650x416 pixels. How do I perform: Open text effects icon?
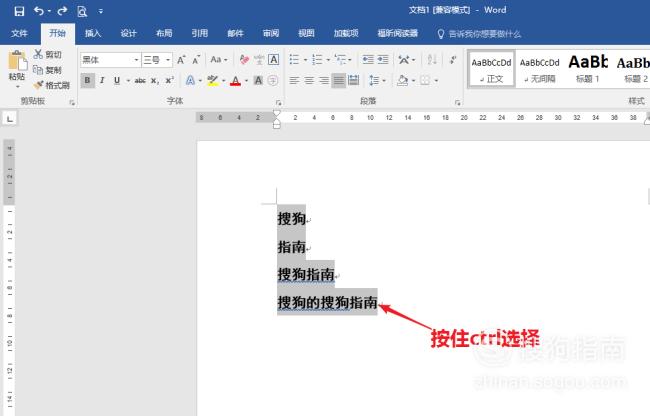(x=190, y=80)
